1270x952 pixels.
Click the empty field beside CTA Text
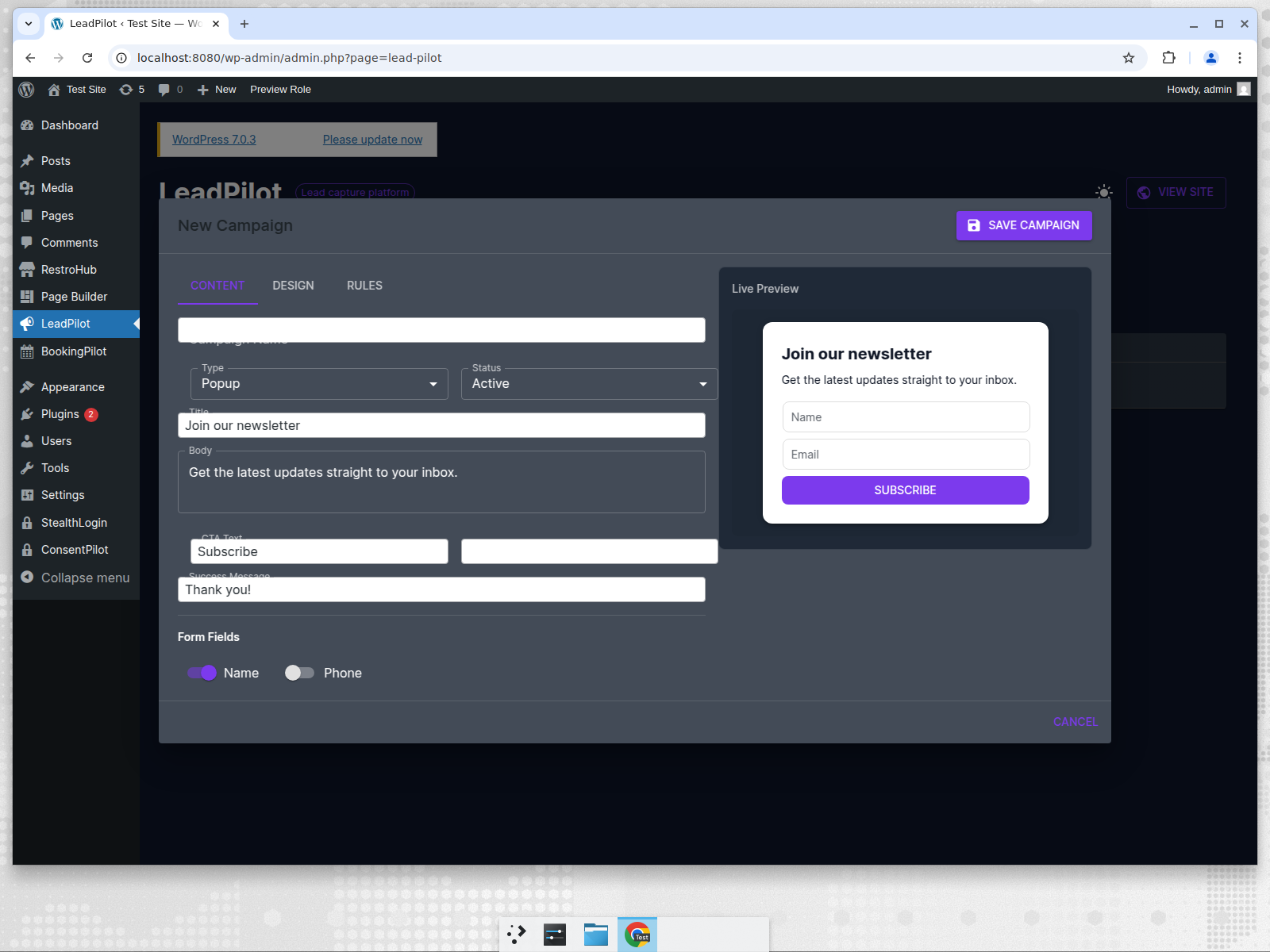point(590,551)
